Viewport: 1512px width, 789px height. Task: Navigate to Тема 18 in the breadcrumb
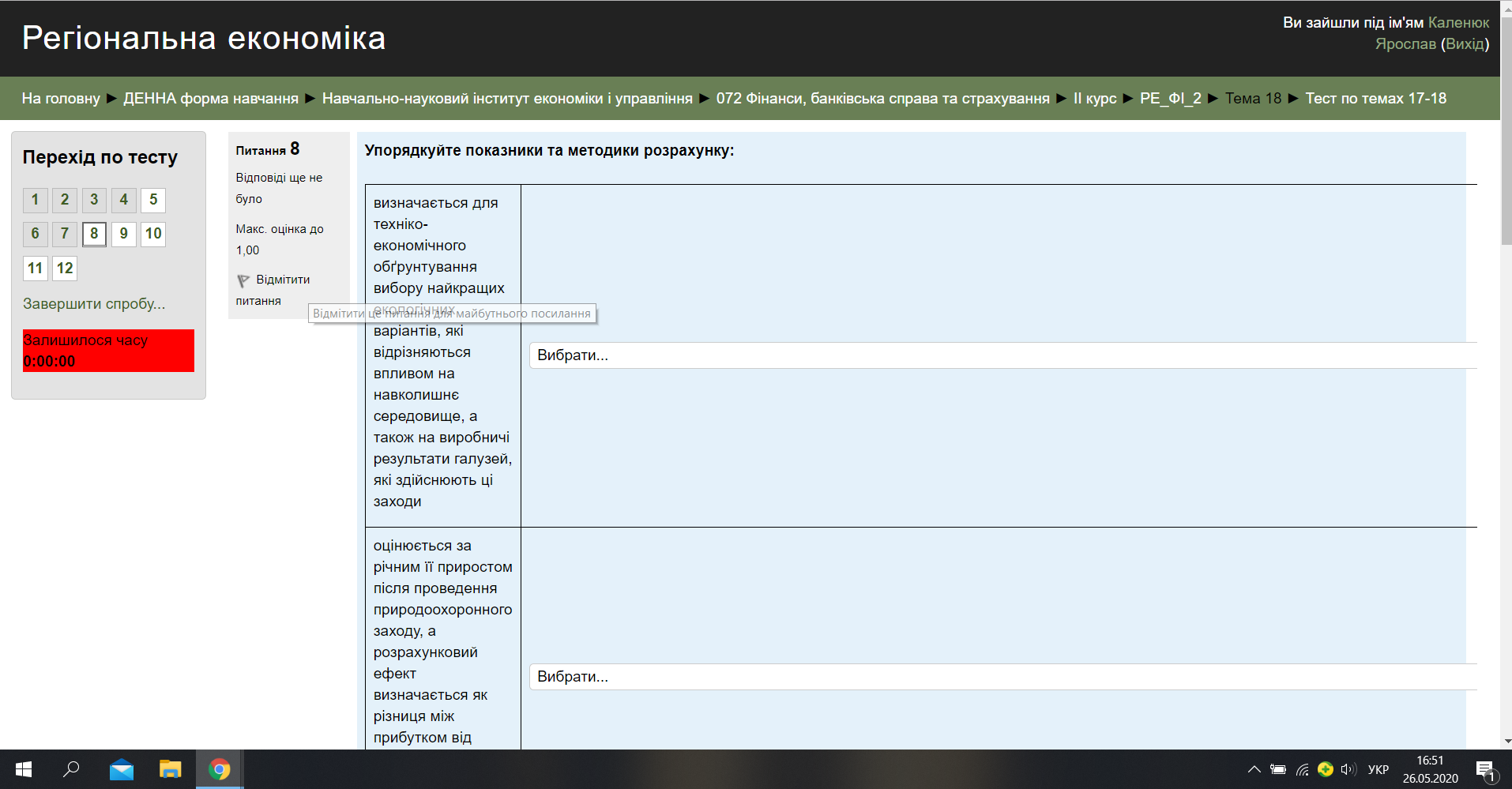[x=1253, y=98]
